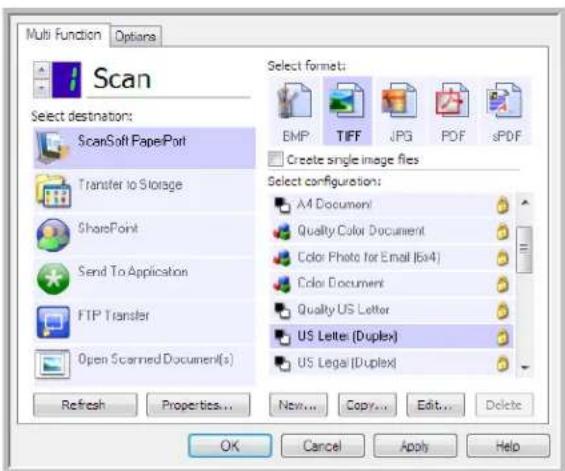Increase the scan button number with up arrow

click(x=41, y=70)
